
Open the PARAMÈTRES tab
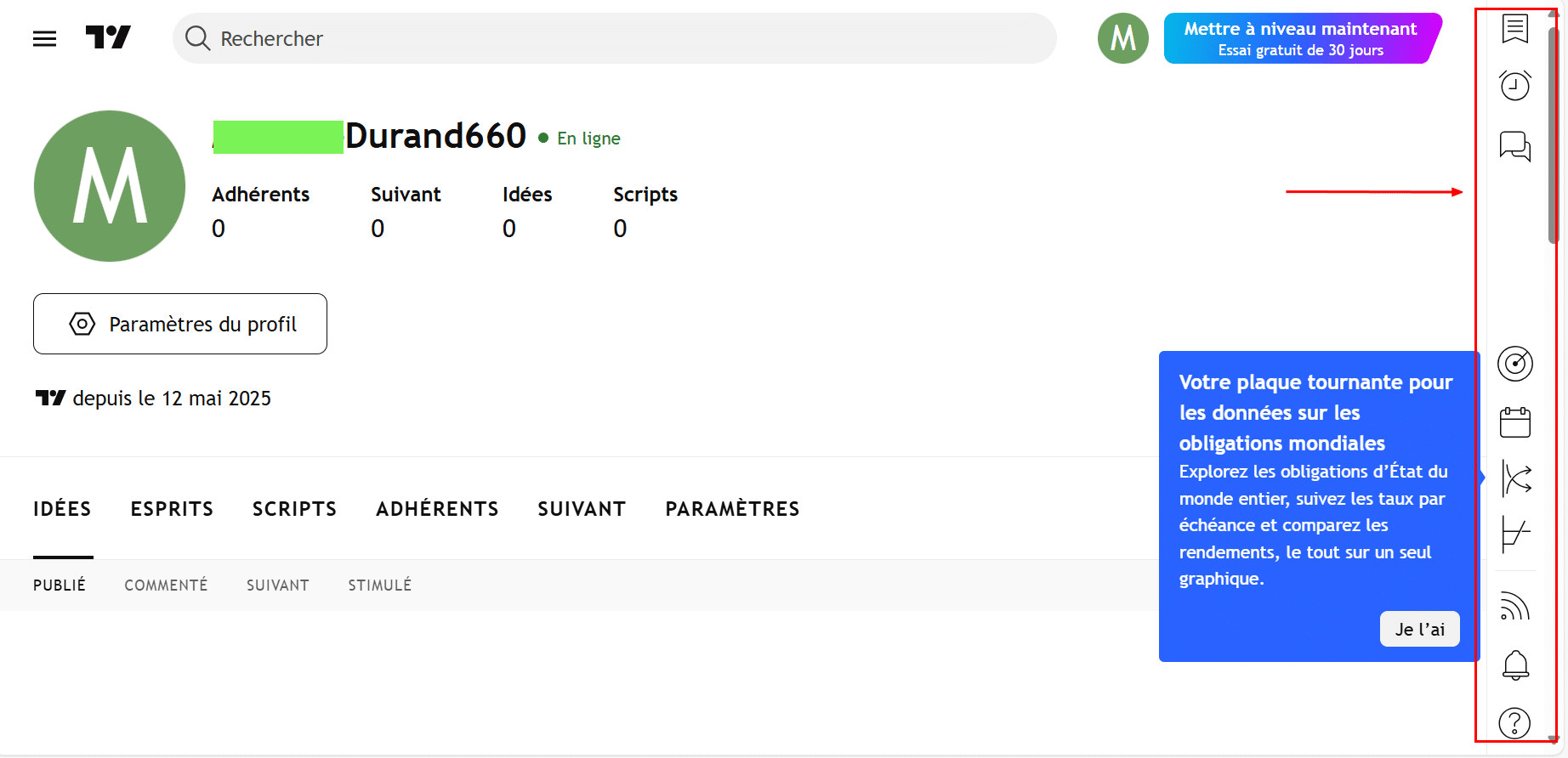[732, 509]
